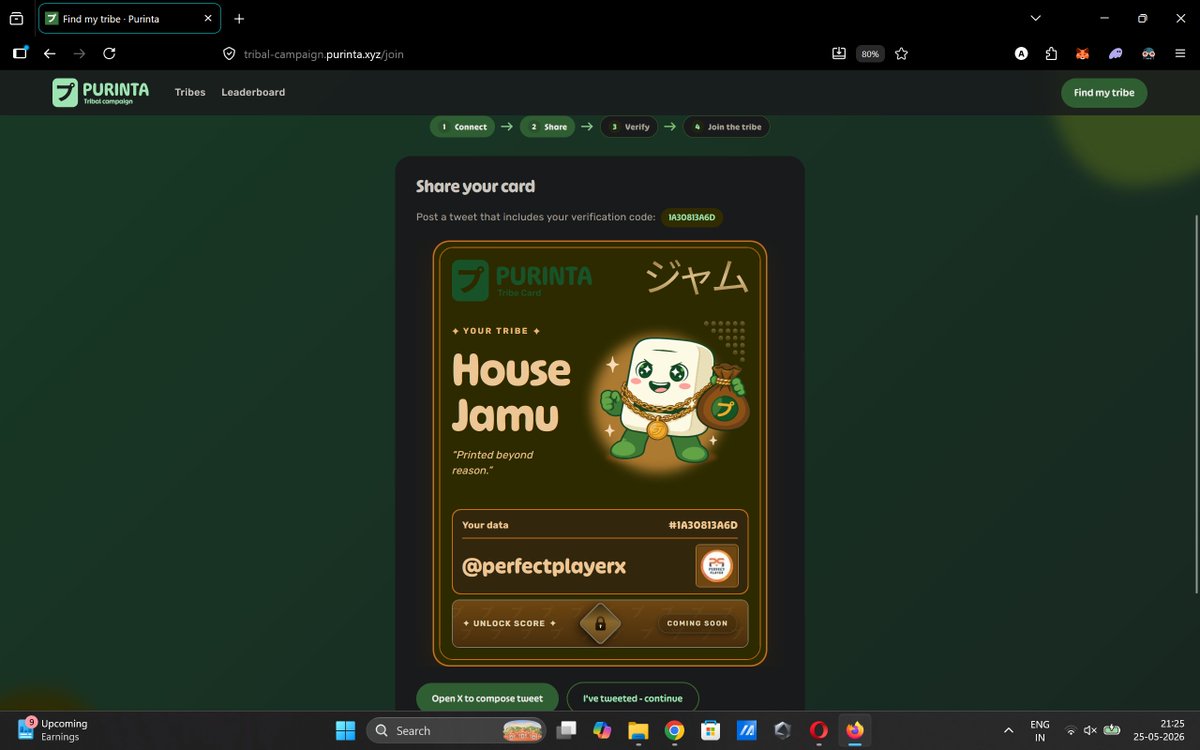Click the profile avatar on the card
The width and height of the screenshot is (1200, 750).
pos(717,566)
